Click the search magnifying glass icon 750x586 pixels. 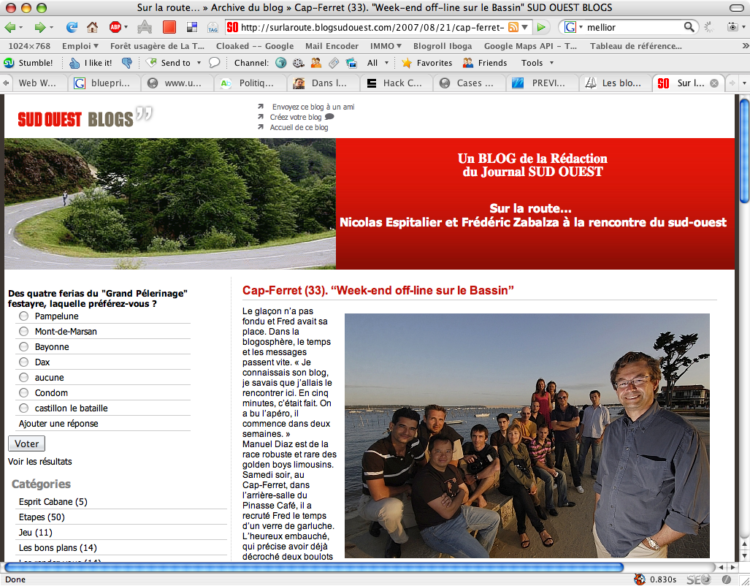tap(689, 27)
